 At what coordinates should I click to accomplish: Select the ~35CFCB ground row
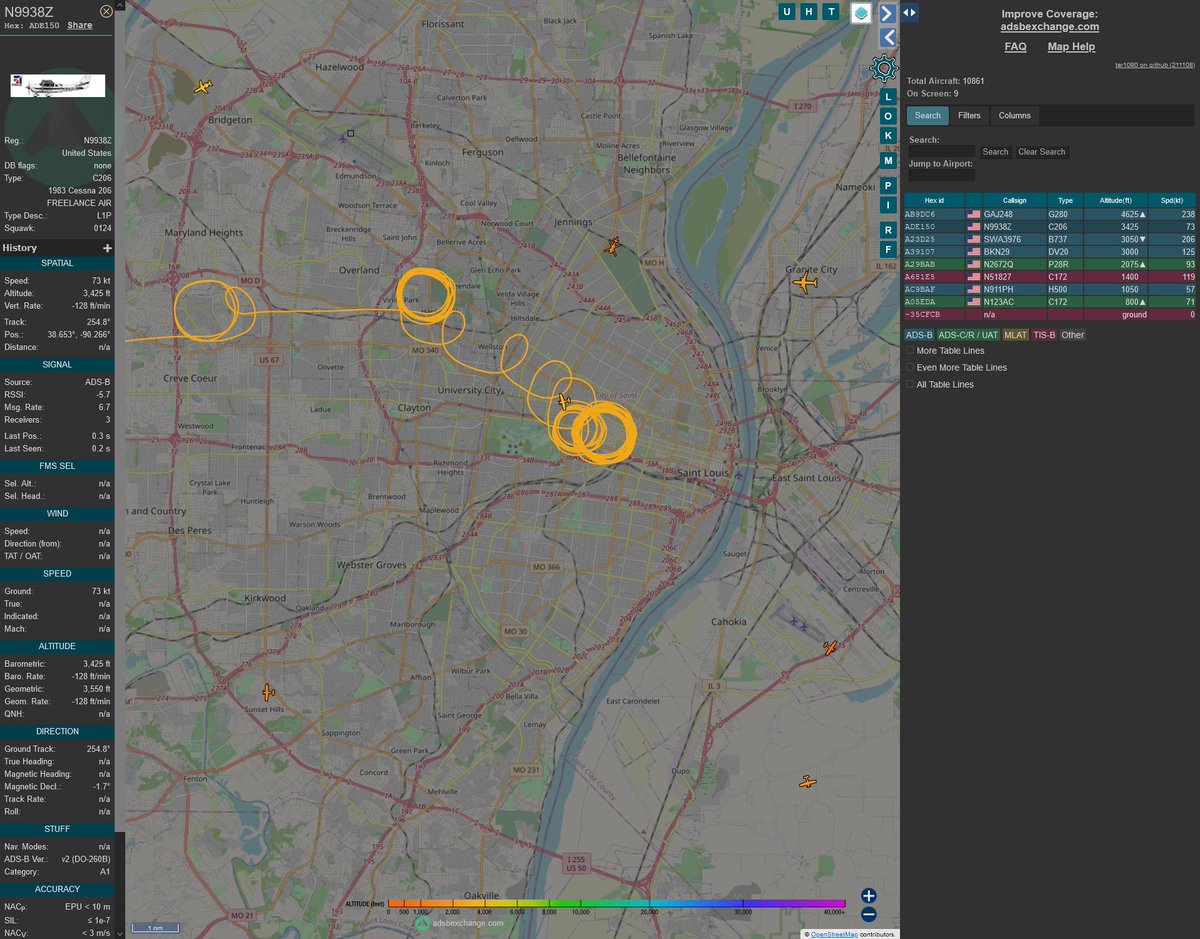1050,314
